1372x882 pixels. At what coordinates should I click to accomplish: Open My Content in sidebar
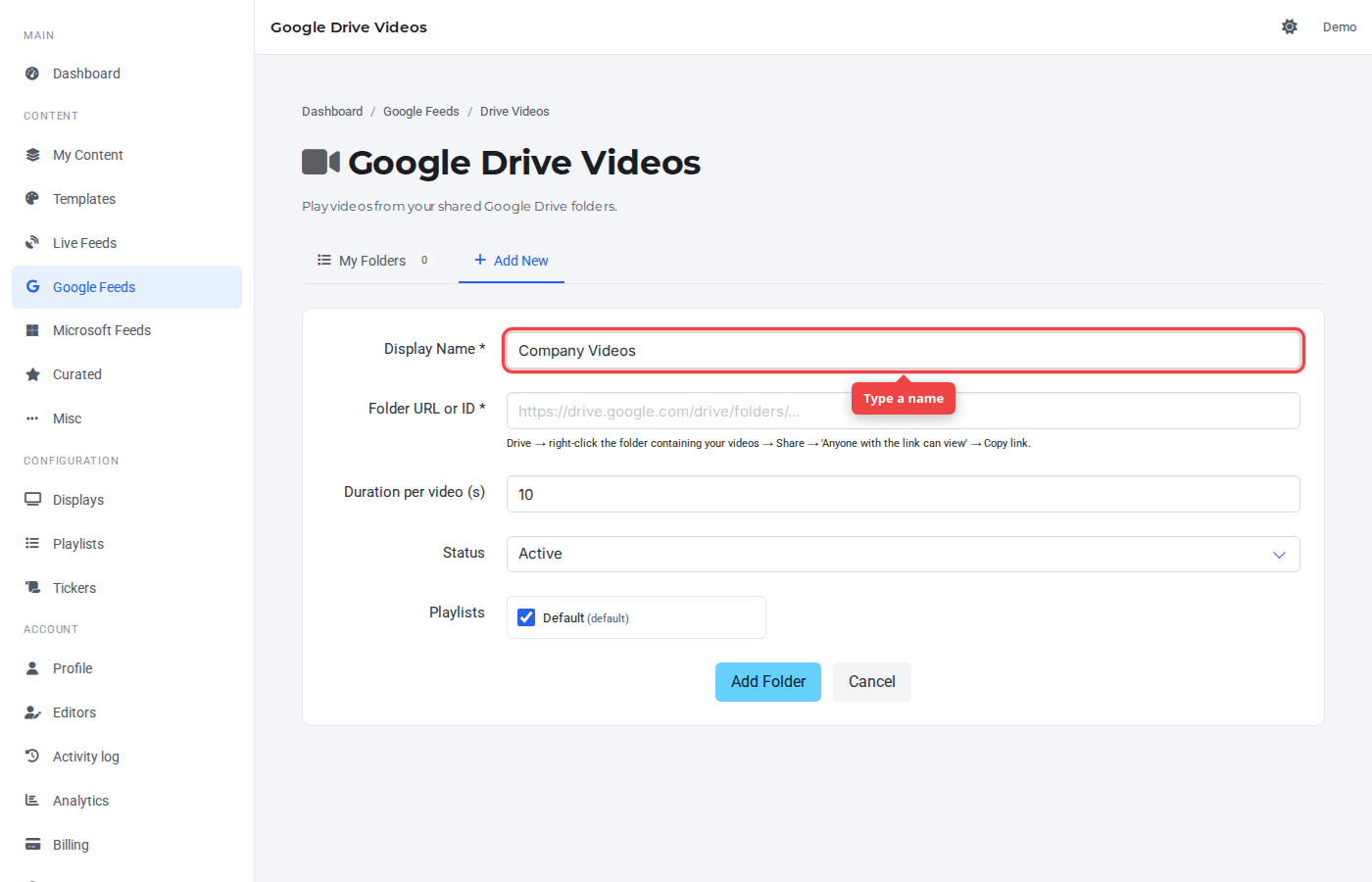tap(127, 155)
